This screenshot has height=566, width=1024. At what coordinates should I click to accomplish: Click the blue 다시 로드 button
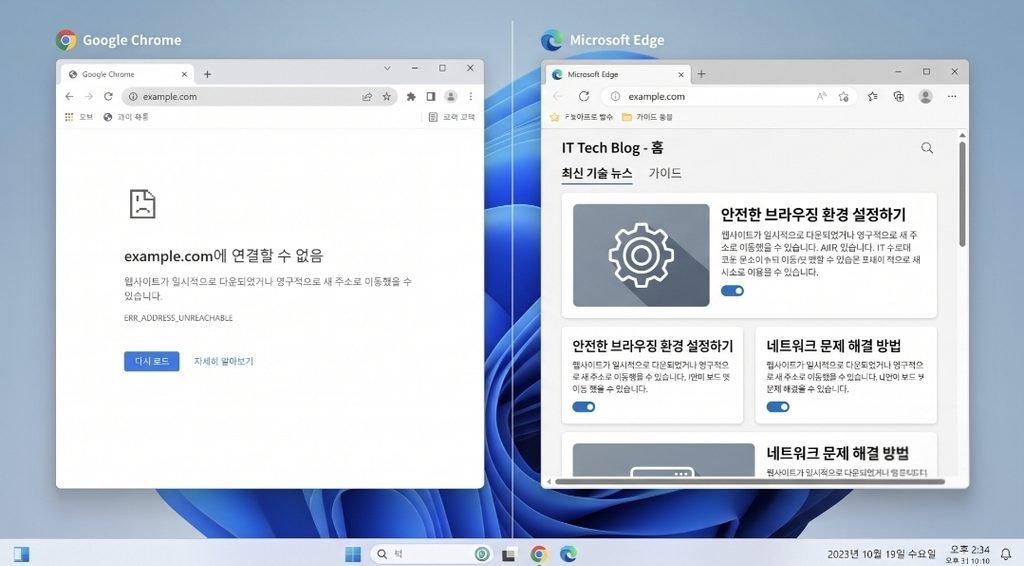pos(152,361)
